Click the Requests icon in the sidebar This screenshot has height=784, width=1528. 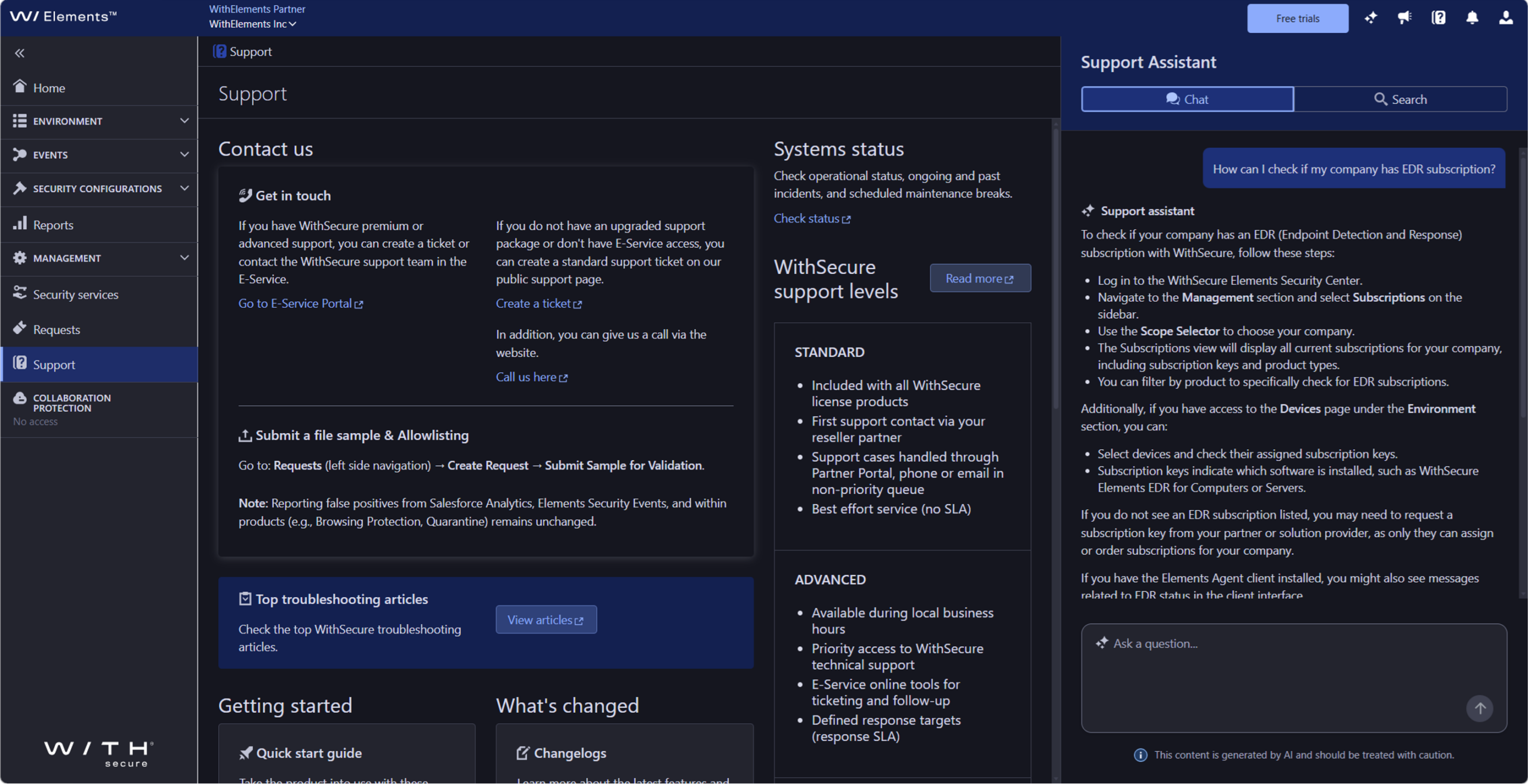coord(20,328)
